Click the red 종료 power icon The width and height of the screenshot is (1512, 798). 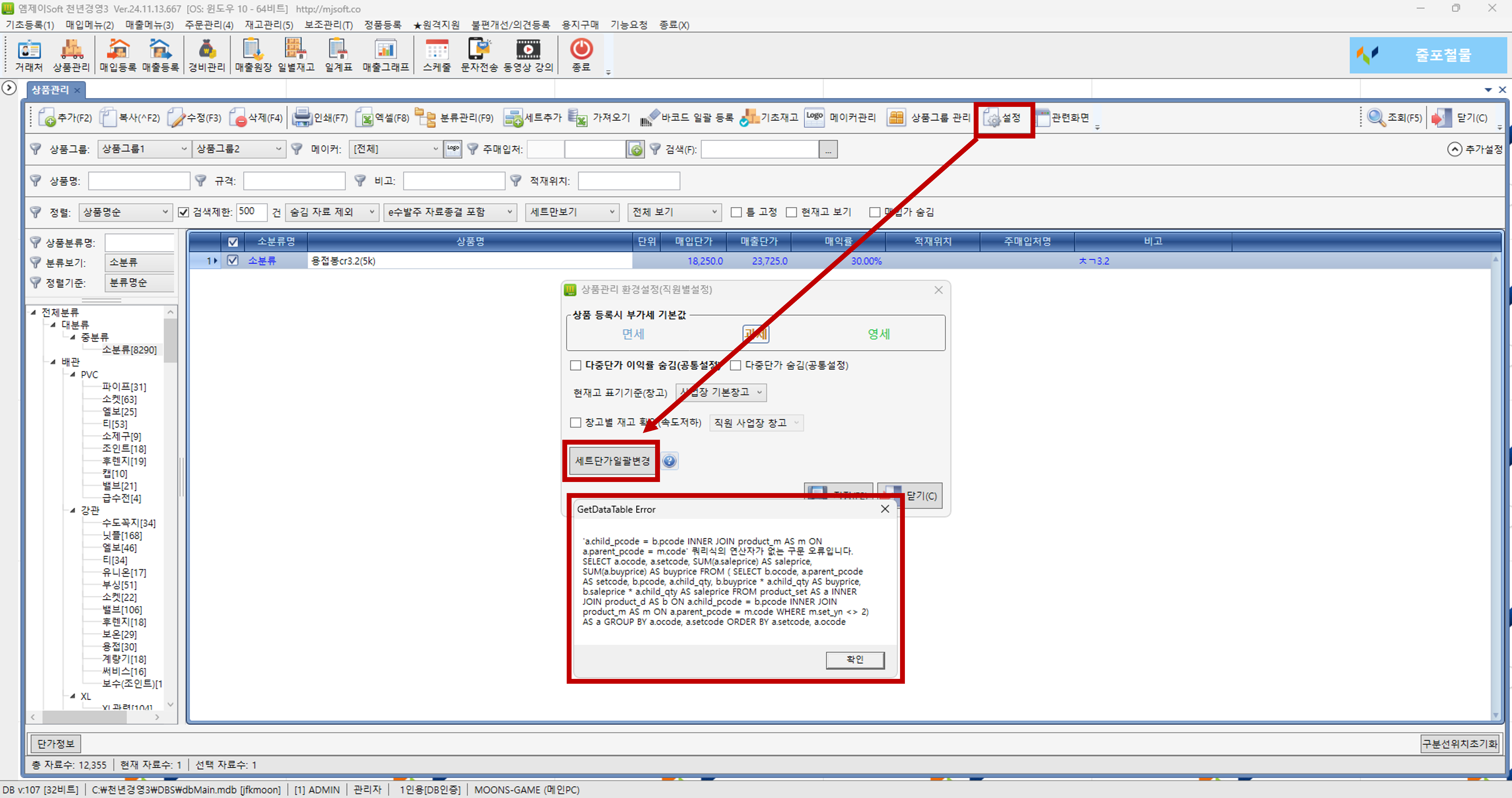(x=581, y=55)
